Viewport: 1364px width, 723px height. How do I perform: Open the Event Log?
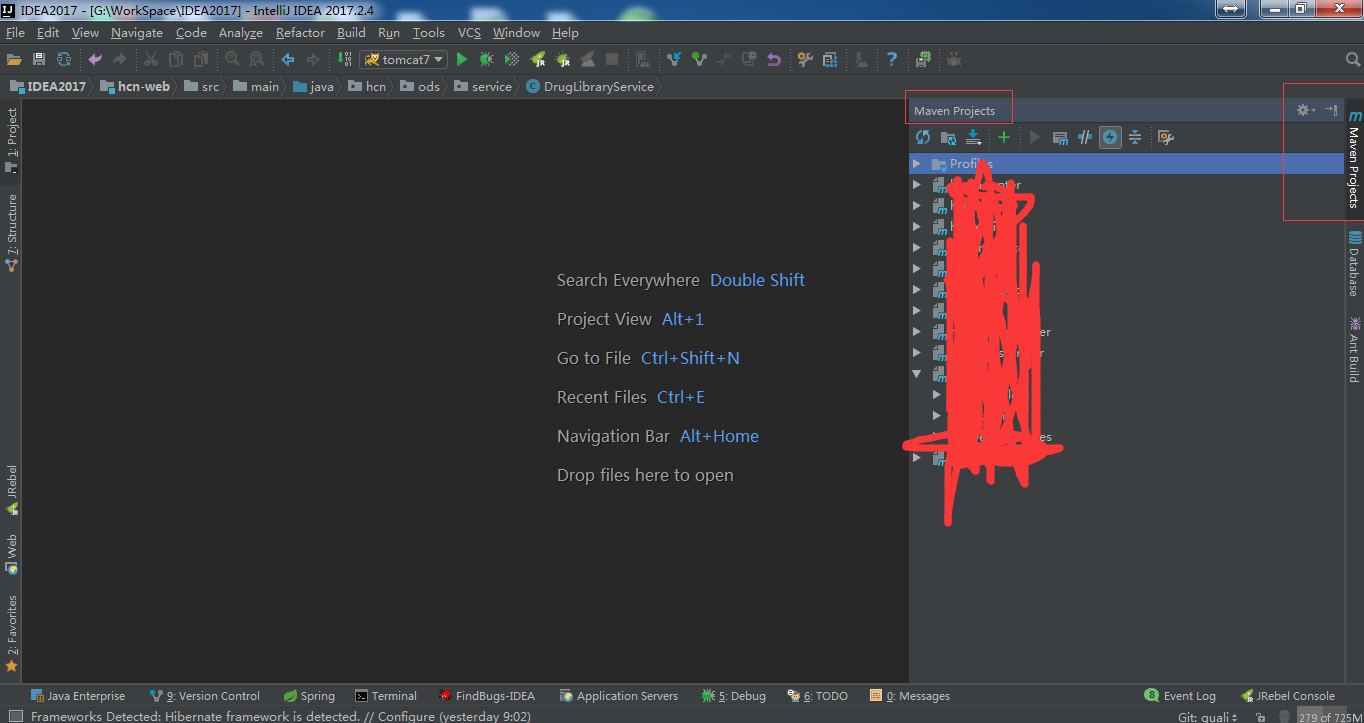pyautogui.click(x=1180, y=696)
